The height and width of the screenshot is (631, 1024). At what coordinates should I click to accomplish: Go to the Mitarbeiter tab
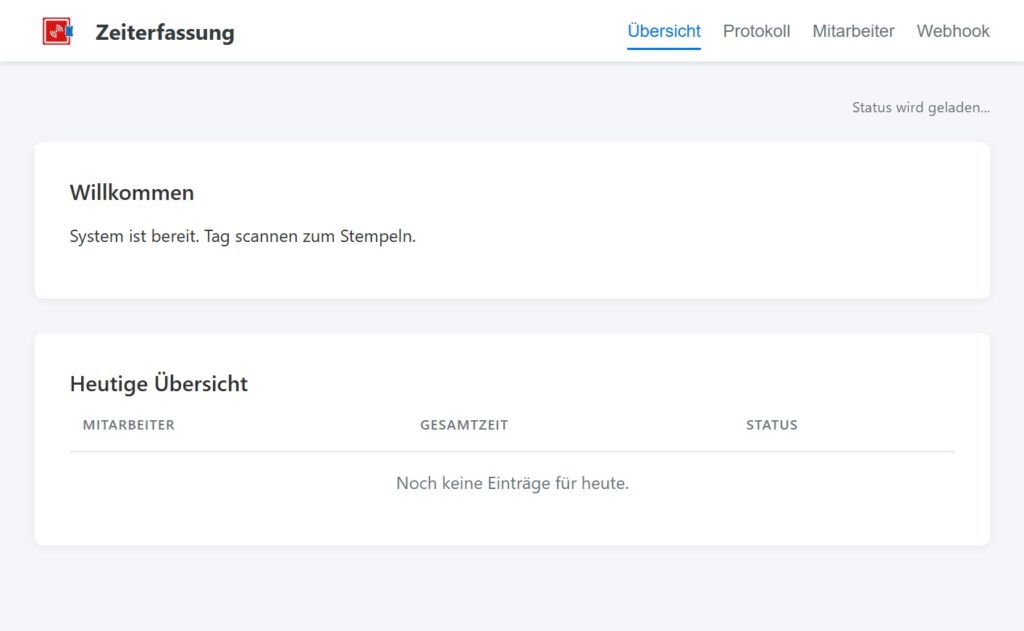853,31
